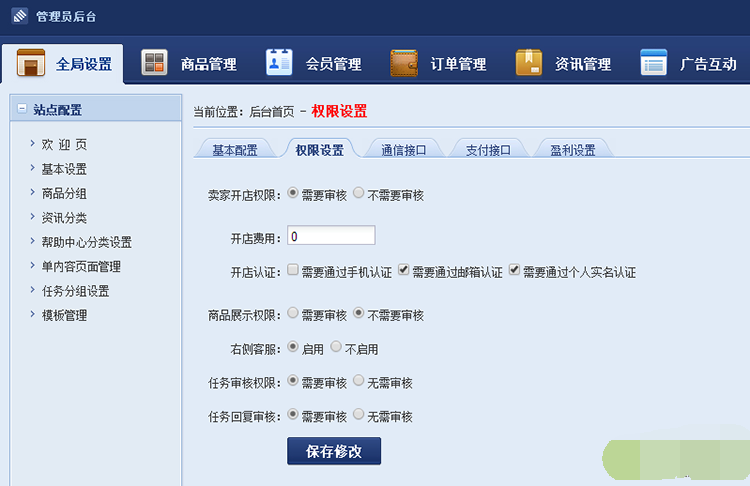Switch to the 盈利设置 tab
The image size is (750, 486).
(573, 150)
